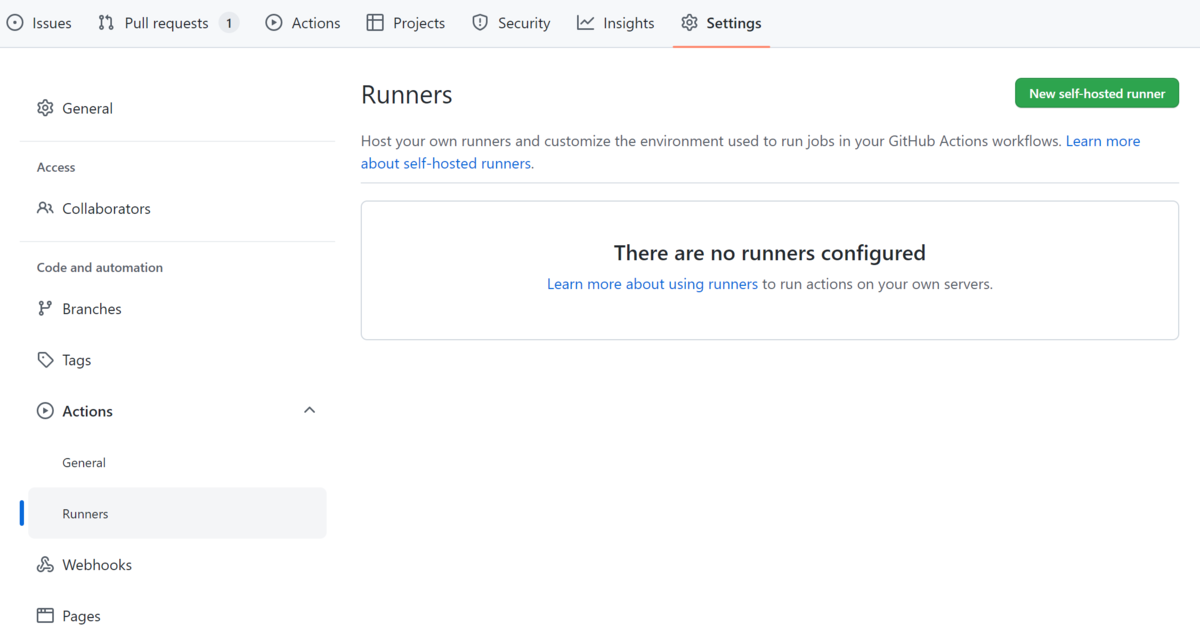Click the Security shield icon

480,23
